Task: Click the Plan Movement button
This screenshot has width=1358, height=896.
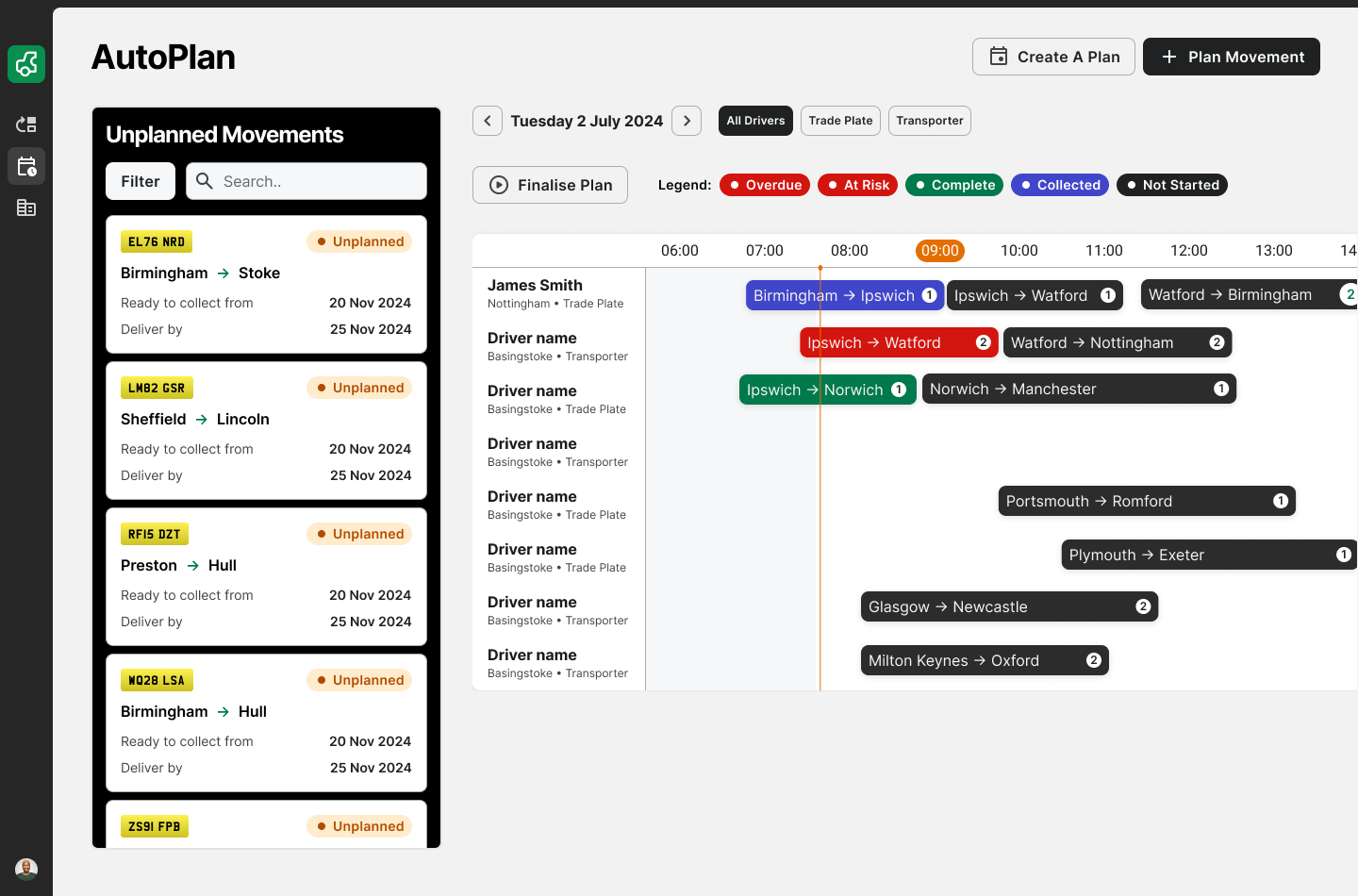Action: [1231, 57]
